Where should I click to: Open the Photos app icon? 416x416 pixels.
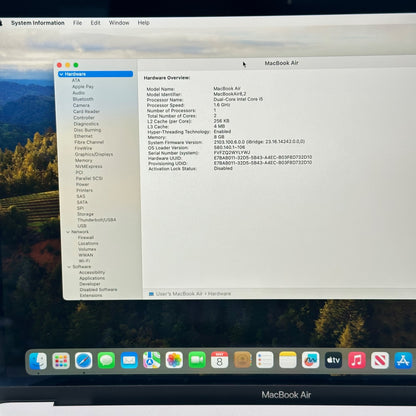click(x=174, y=360)
